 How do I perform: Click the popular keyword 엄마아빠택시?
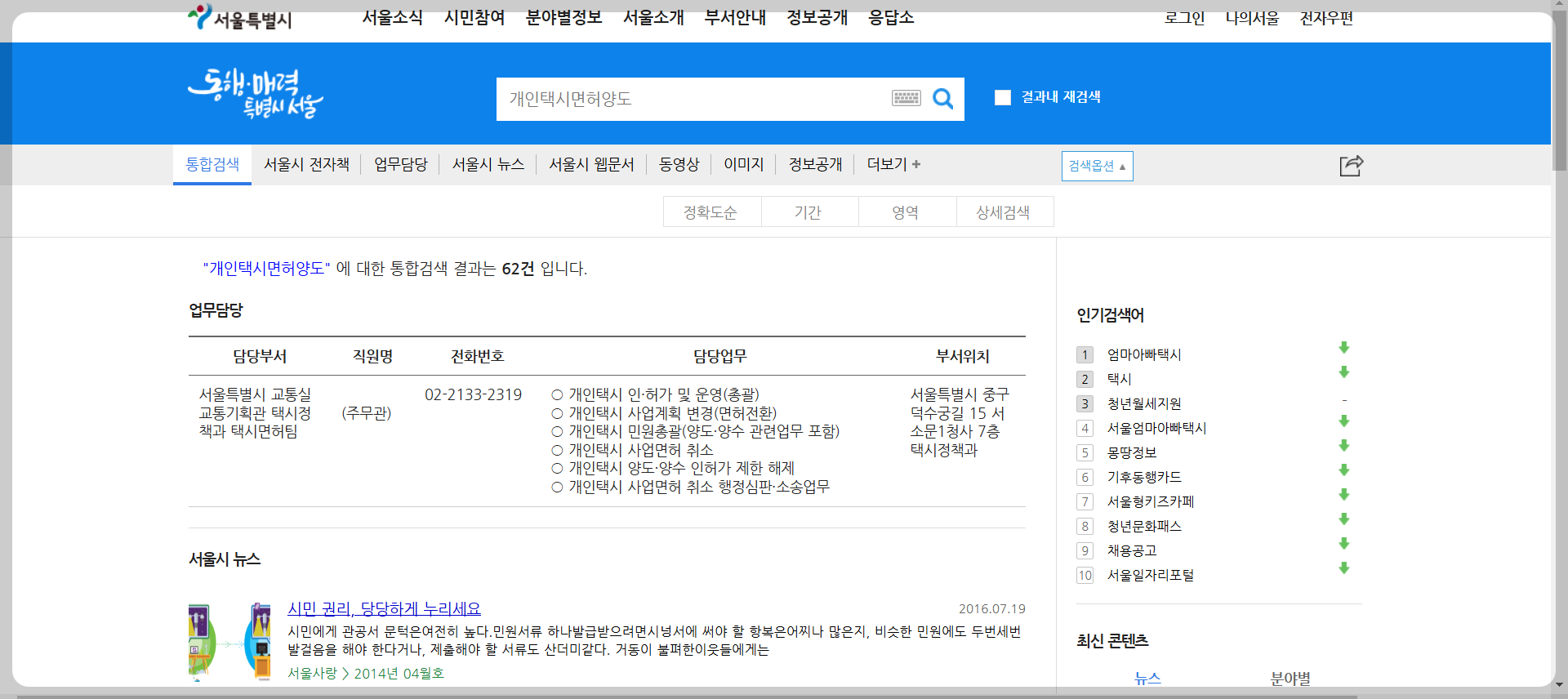pos(1144,354)
